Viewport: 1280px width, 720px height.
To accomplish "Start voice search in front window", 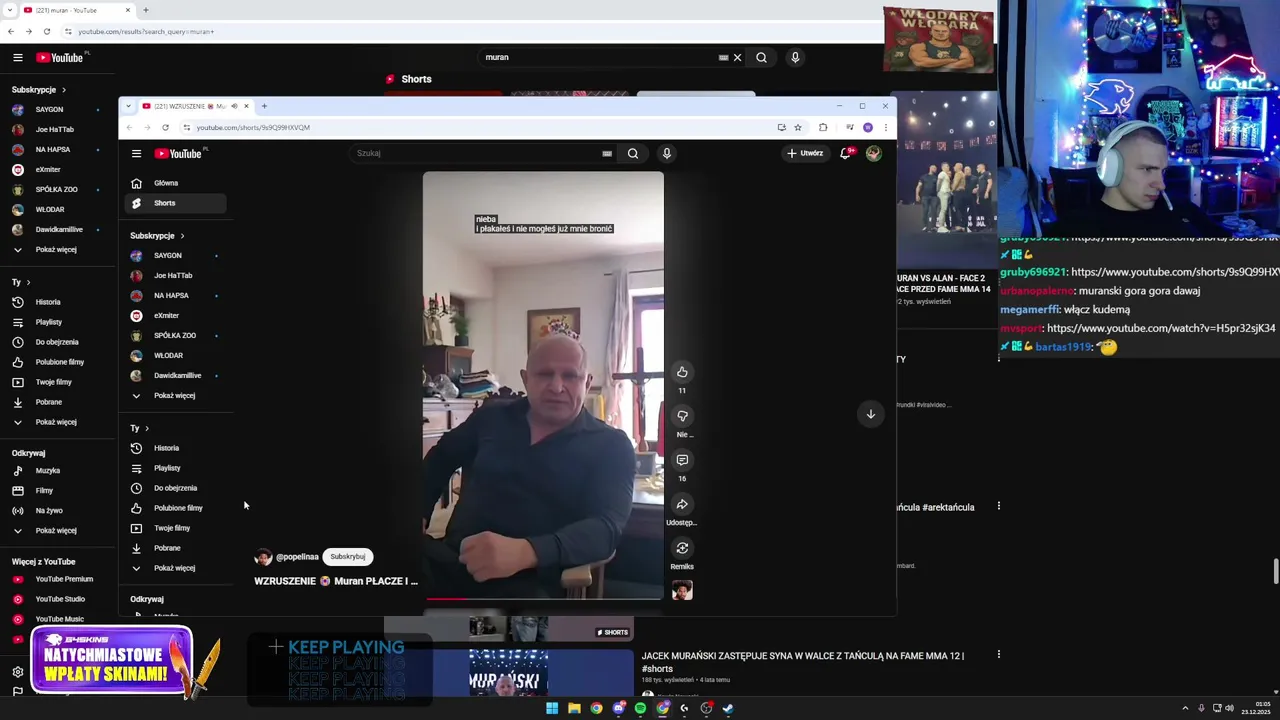I will pos(666,153).
